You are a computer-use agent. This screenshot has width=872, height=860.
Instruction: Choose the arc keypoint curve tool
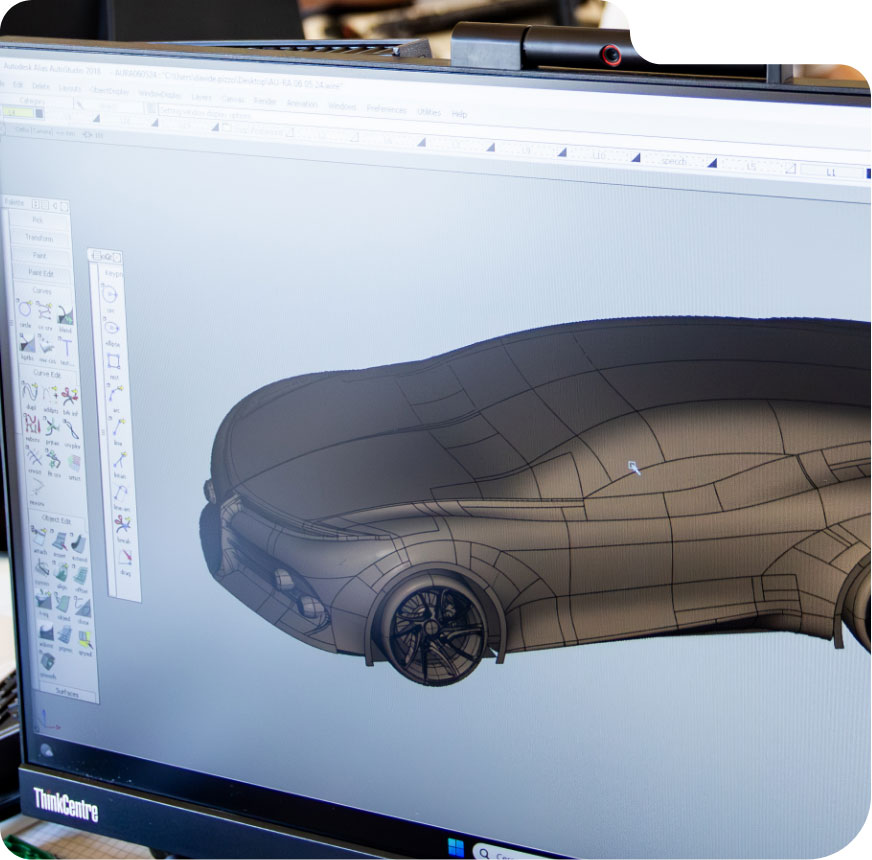pos(116,393)
